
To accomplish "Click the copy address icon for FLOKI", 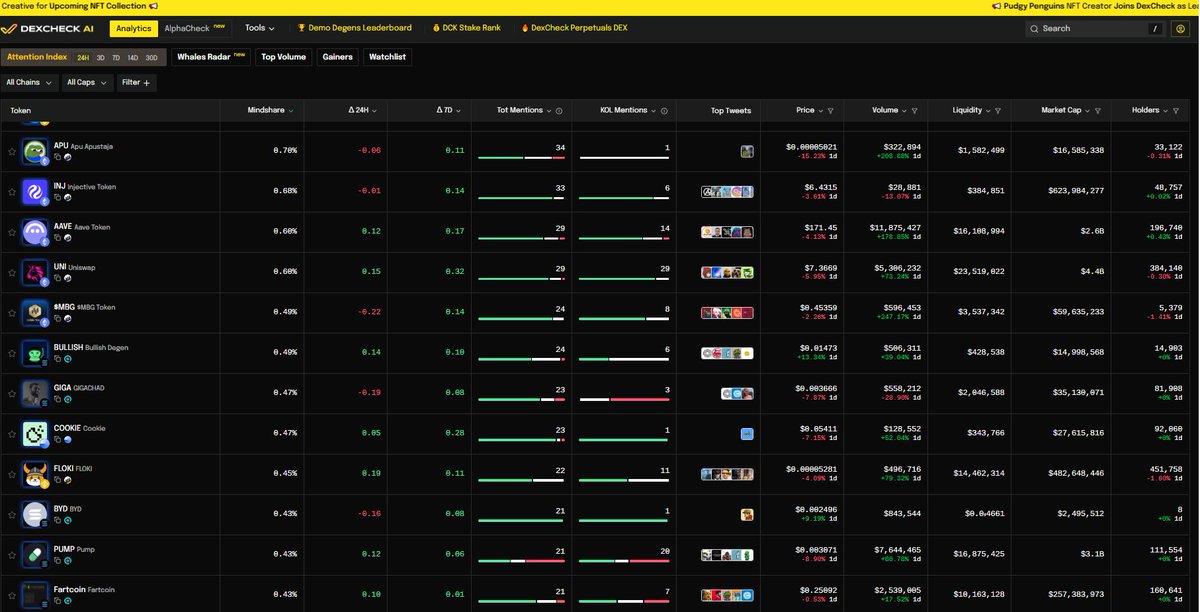I will [58, 479].
